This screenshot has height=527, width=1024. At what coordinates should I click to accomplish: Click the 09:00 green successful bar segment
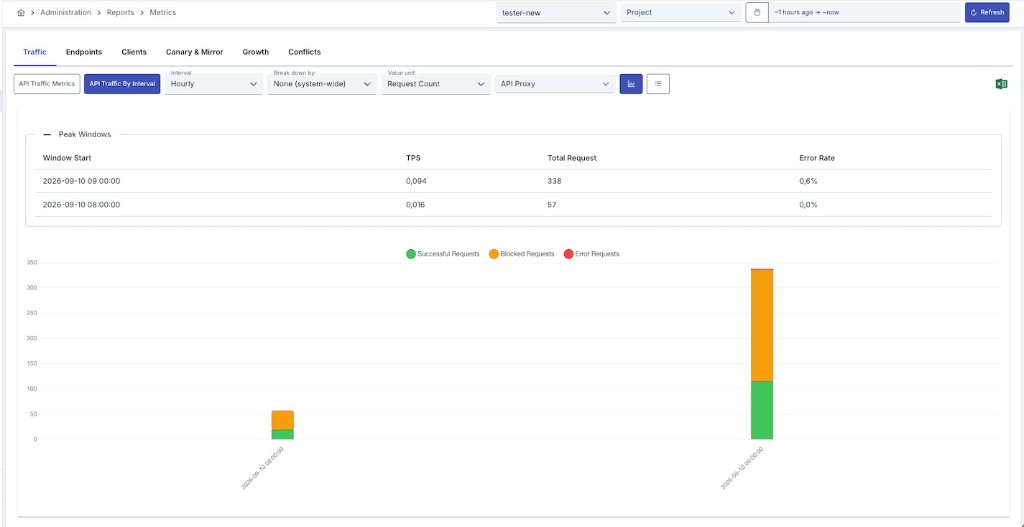click(x=762, y=410)
